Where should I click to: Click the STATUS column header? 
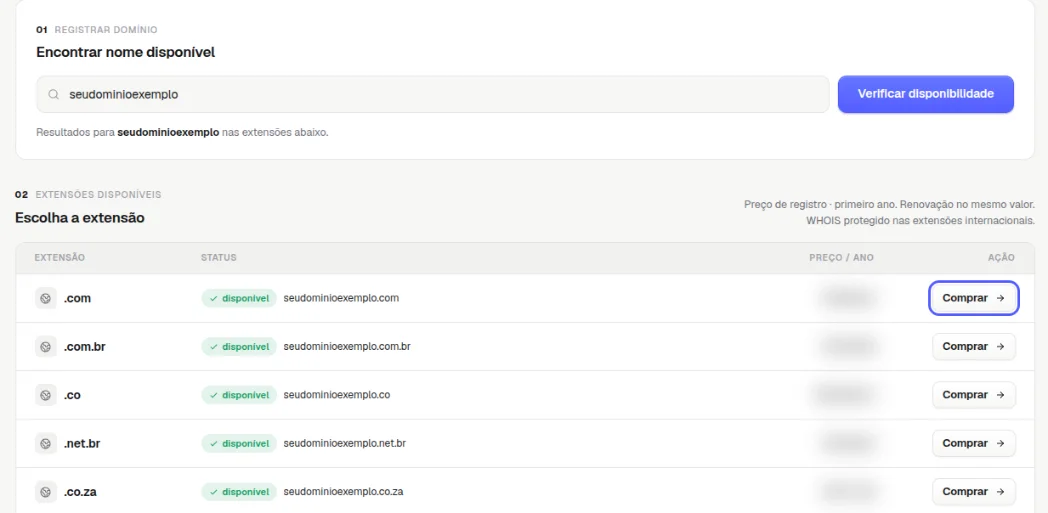coord(219,258)
